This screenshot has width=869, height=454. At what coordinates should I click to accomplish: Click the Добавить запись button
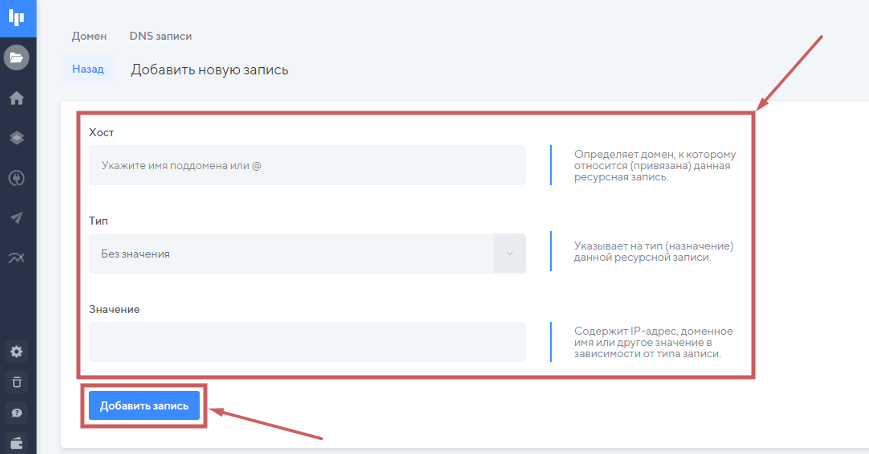(x=144, y=405)
